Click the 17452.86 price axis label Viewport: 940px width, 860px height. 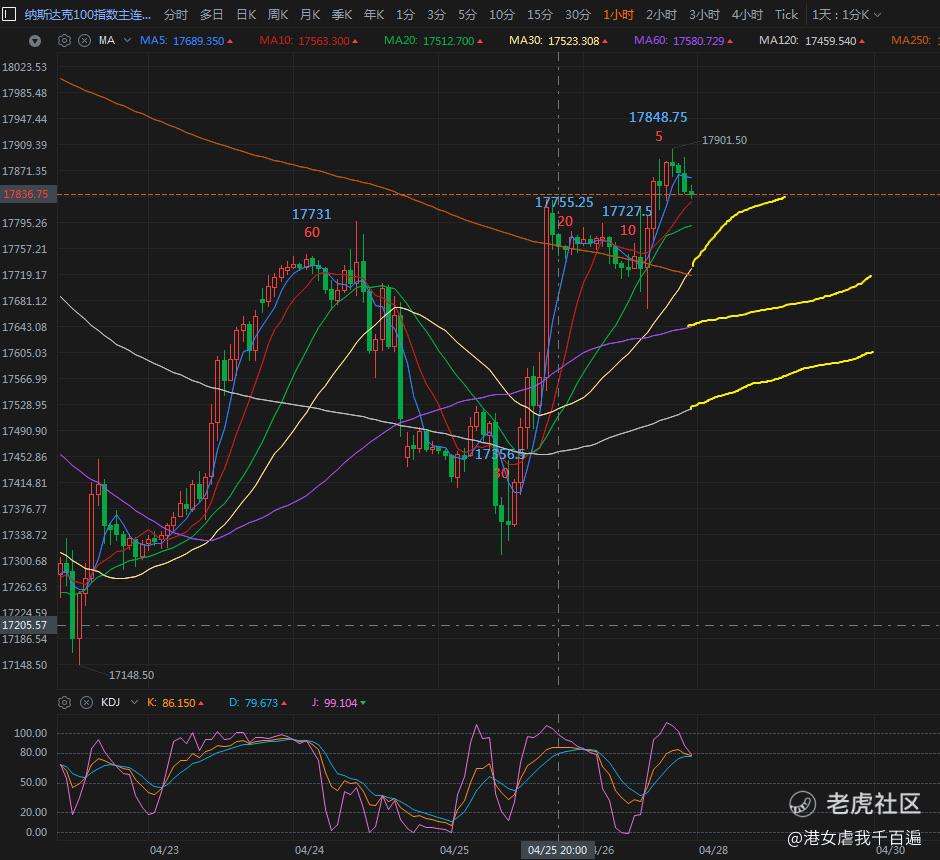coord(25,457)
